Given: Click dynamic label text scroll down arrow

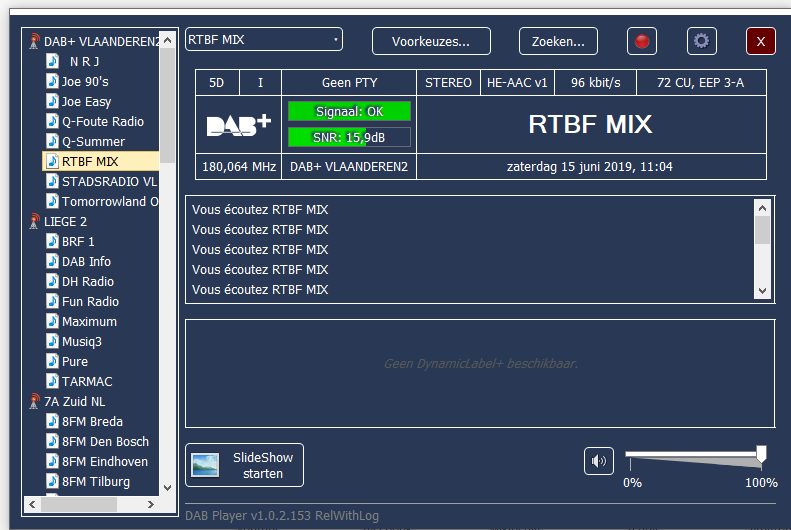Looking at the screenshot, I should tap(762, 291).
